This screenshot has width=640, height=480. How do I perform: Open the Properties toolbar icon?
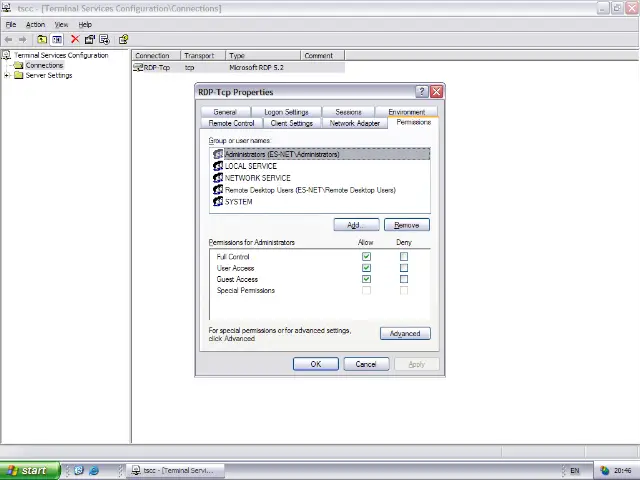(x=90, y=40)
